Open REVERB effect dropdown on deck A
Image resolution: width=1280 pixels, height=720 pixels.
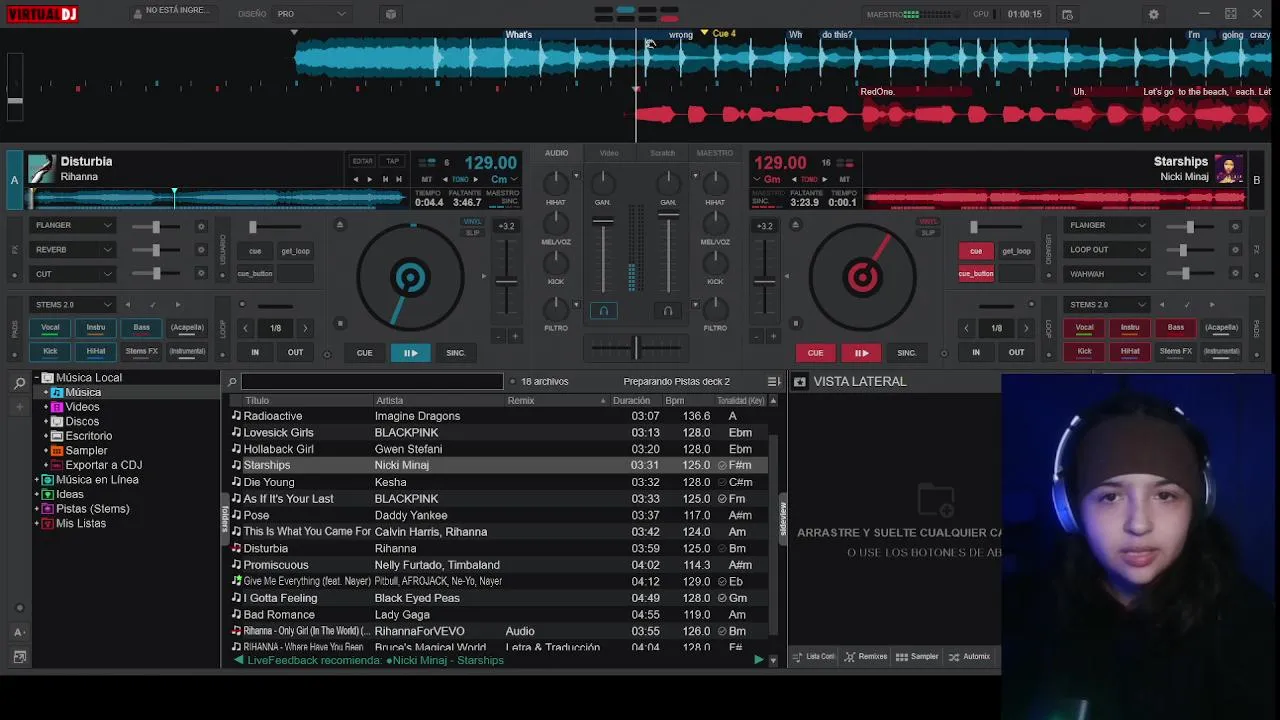click(73, 249)
